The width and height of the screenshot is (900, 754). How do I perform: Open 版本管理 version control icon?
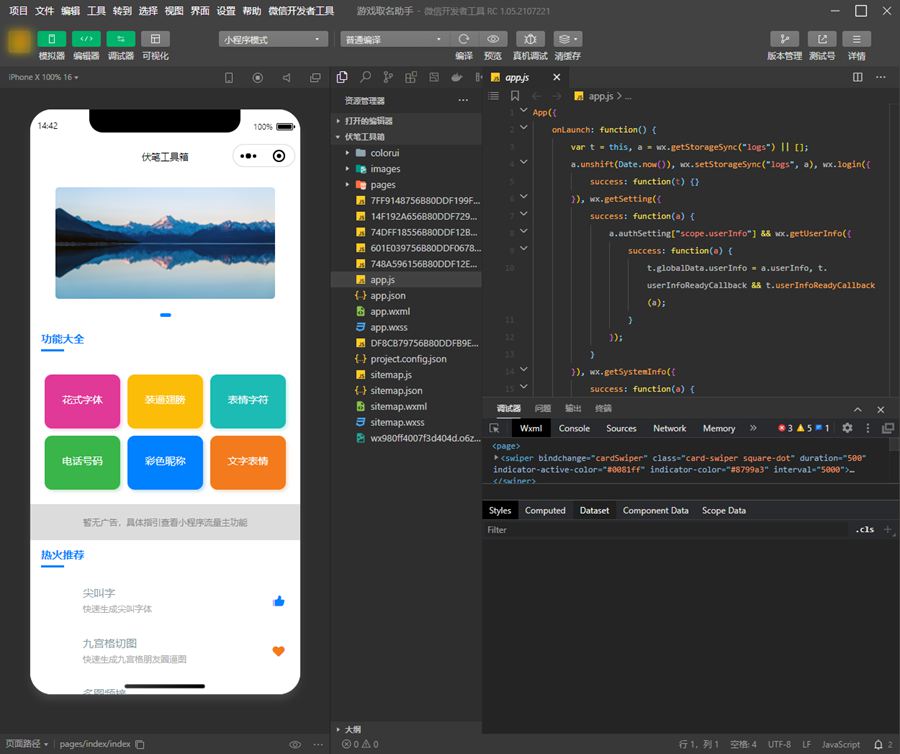[784, 39]
